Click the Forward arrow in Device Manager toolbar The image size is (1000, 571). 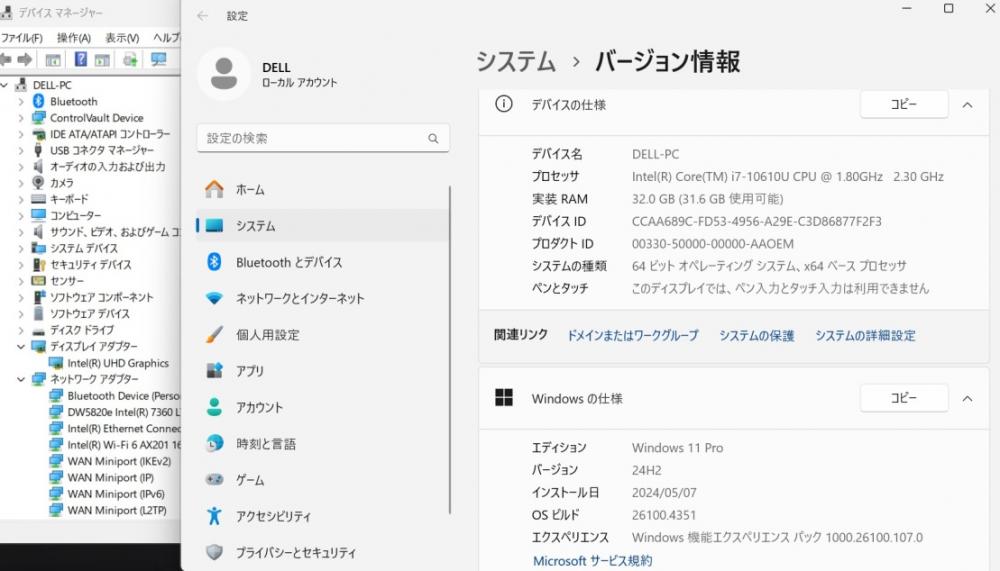(x=24, y=60)
